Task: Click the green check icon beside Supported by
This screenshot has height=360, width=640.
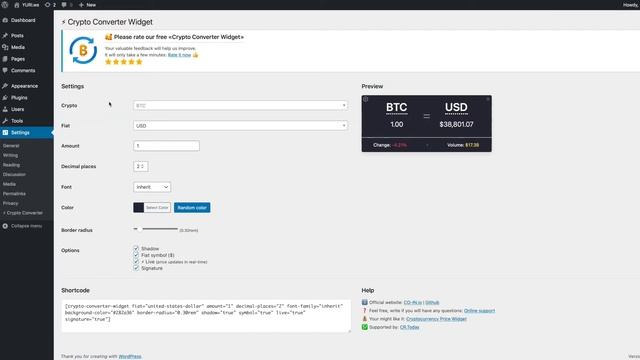Action: point(364,327)
